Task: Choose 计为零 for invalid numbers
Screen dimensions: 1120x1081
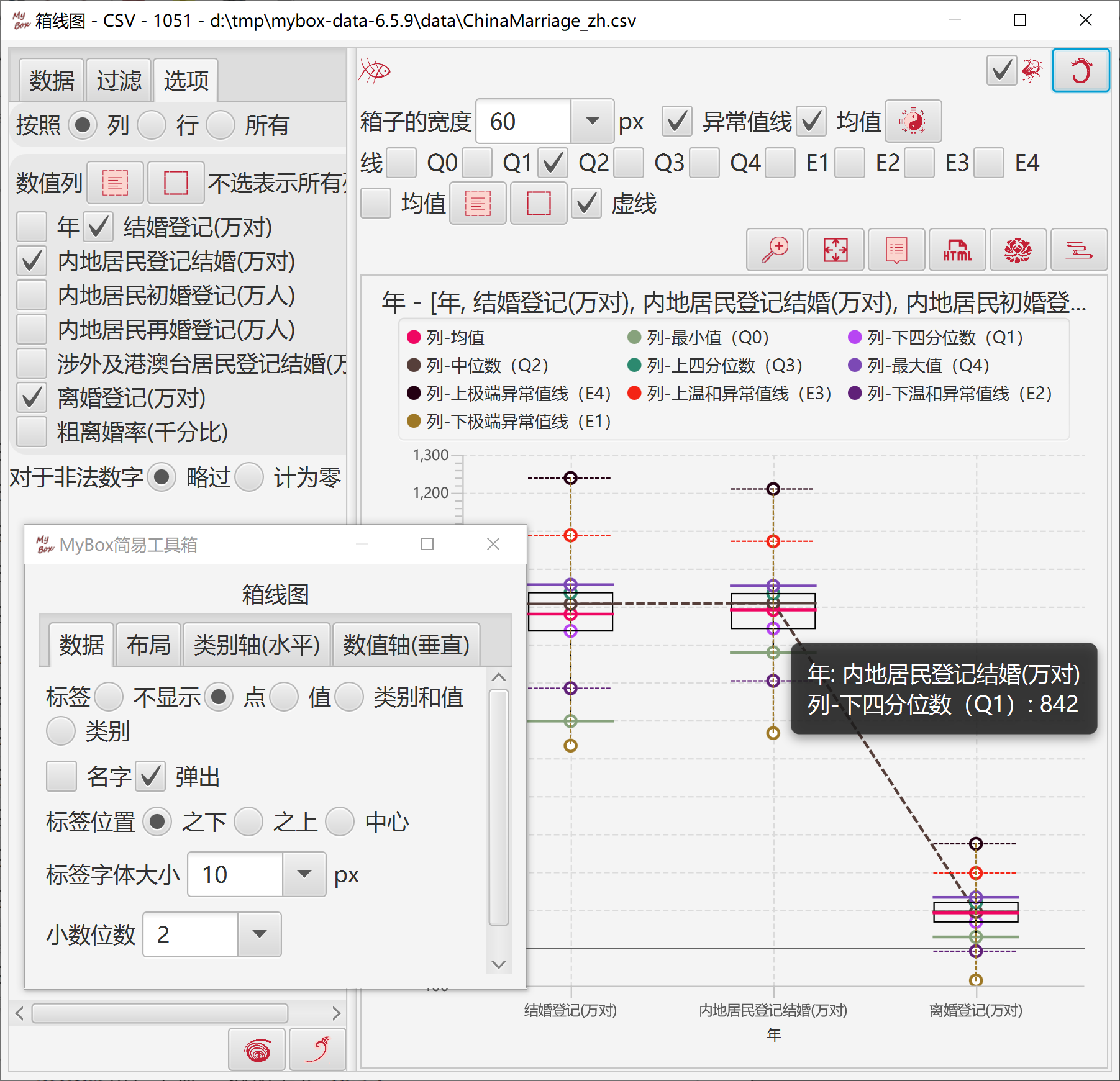Action: [x=249, y=477]
